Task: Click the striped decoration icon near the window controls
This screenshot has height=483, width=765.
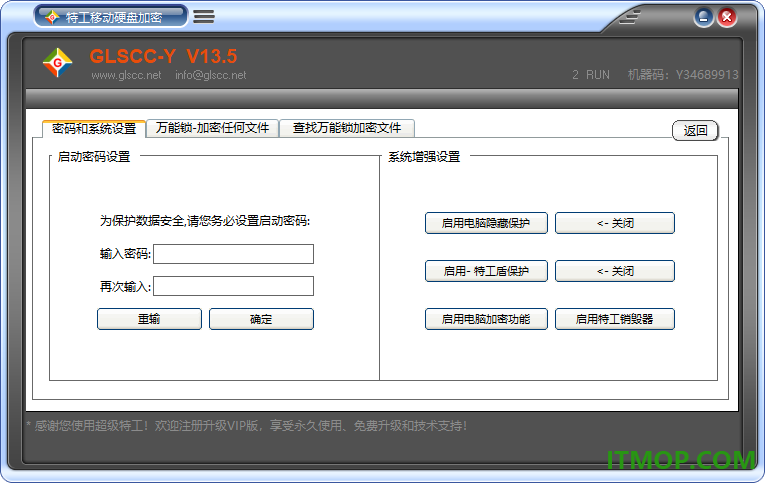Action: point(630,17)
